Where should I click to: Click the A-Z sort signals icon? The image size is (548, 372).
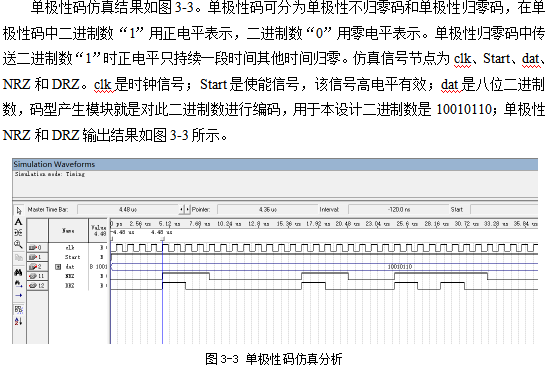[x=19, y=321]
